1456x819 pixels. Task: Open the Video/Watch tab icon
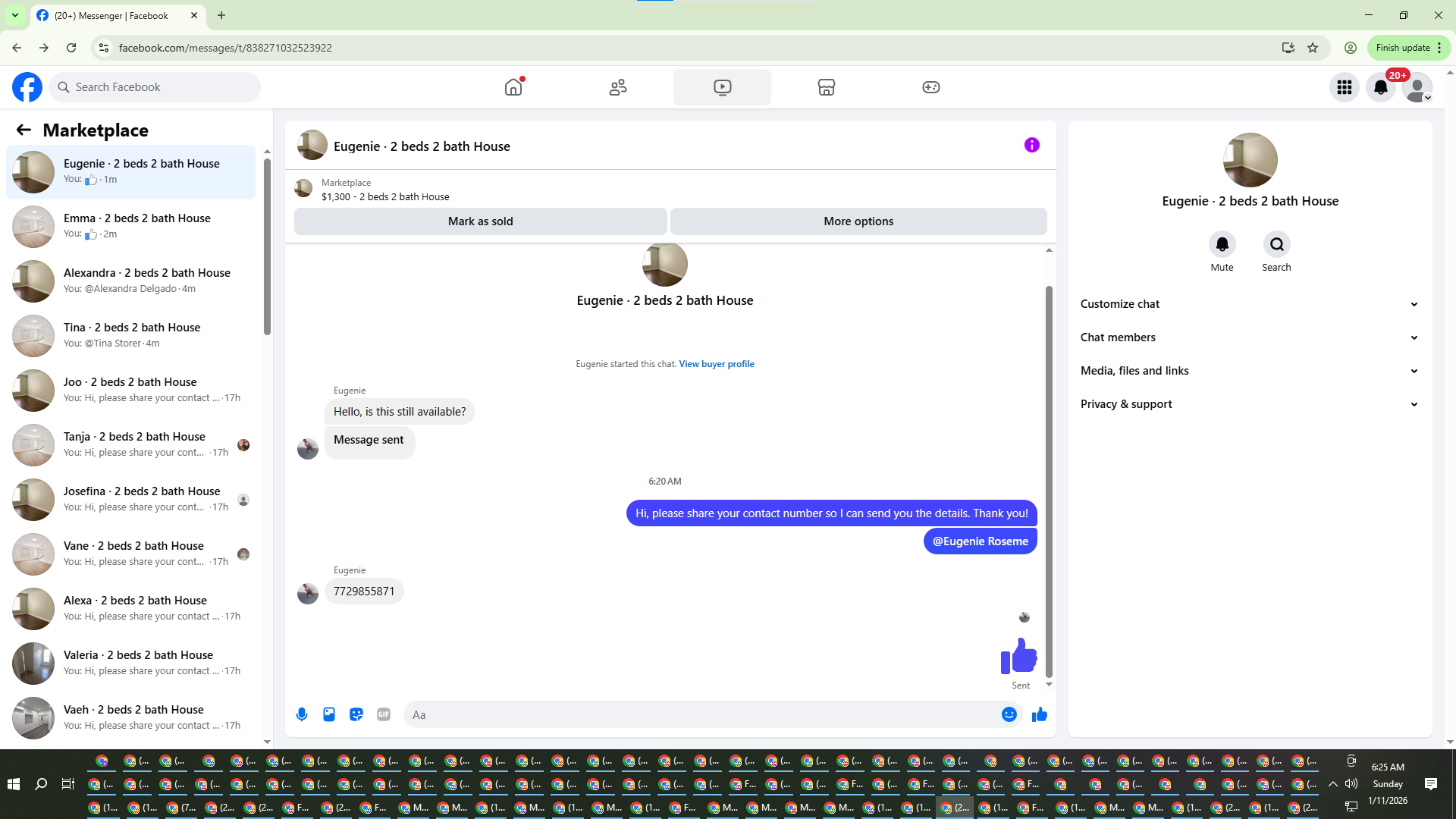point(722,87)
